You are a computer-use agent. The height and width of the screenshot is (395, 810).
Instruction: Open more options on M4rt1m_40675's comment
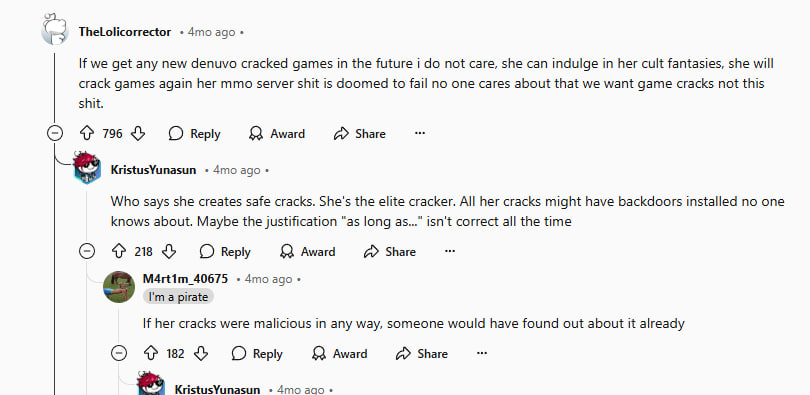(482, 354)
